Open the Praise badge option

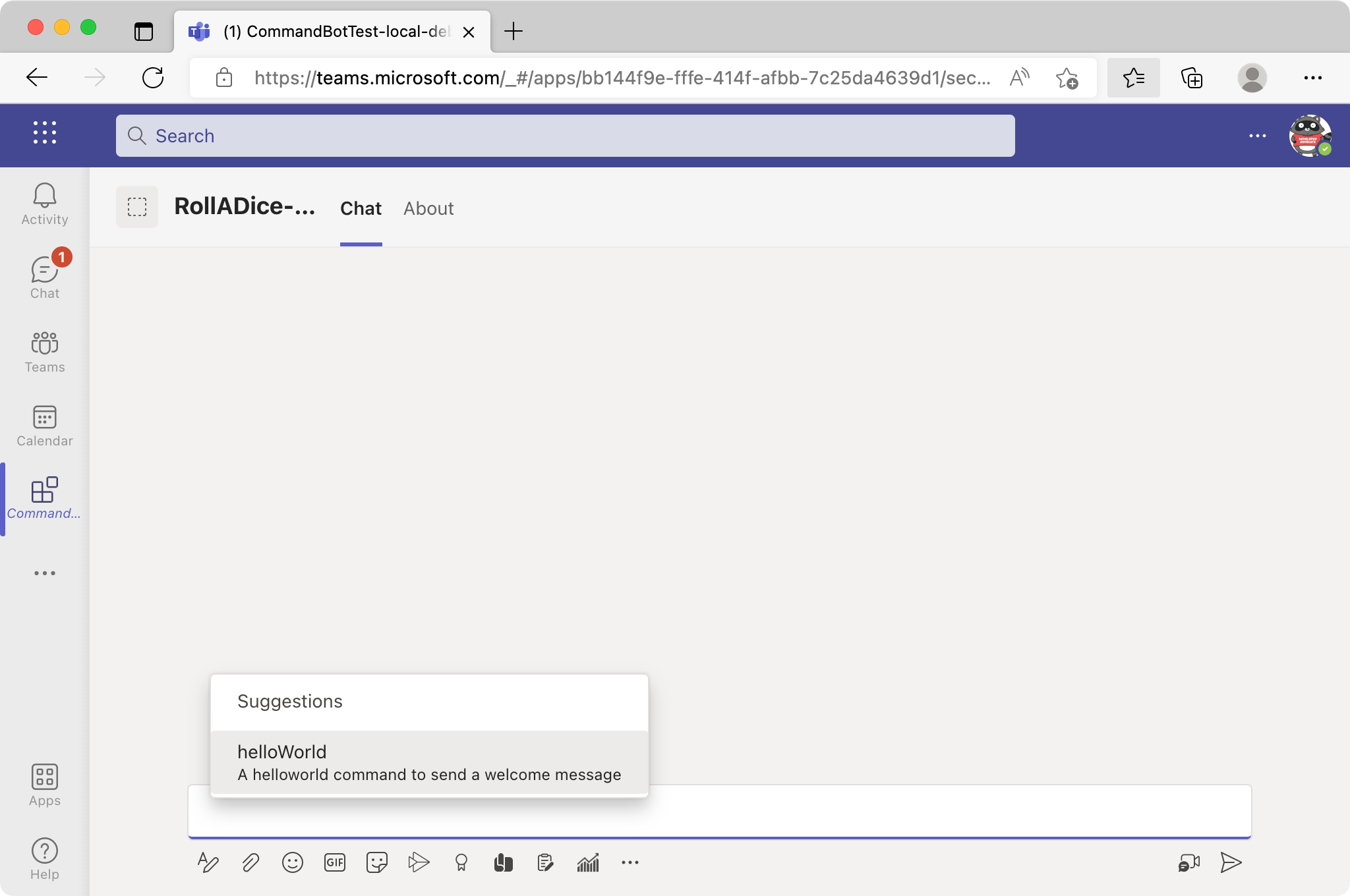(x=461, y=862)
